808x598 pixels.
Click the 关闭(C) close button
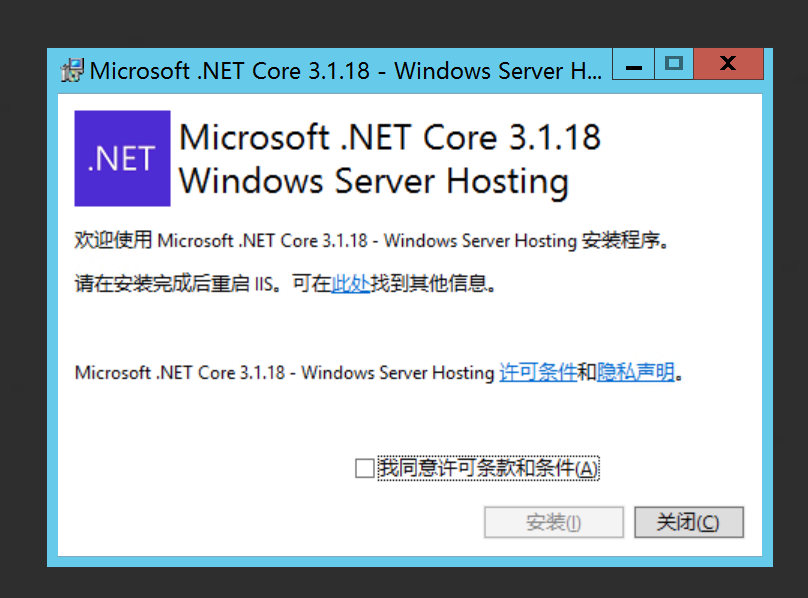pos(689,522)
